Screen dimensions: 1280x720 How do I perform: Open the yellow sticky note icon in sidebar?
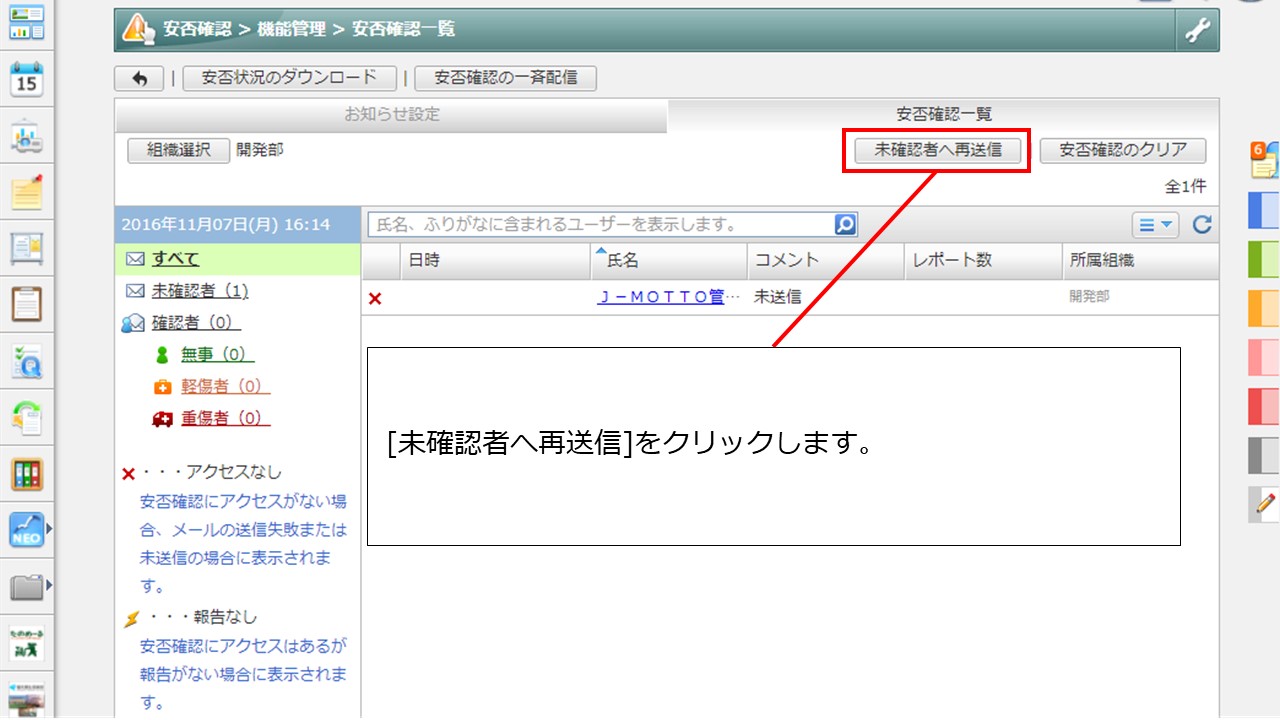pos(27,191)
